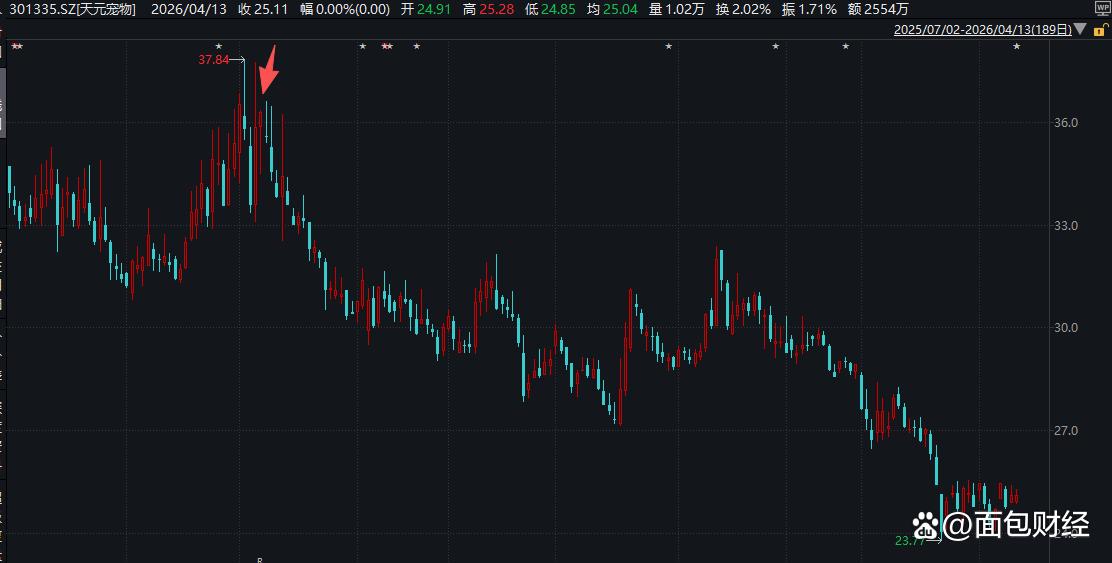Click the 30.0 price axis label
Image resolution: width=1112 pixels, height=563 pixels.
pos(1064,328)
